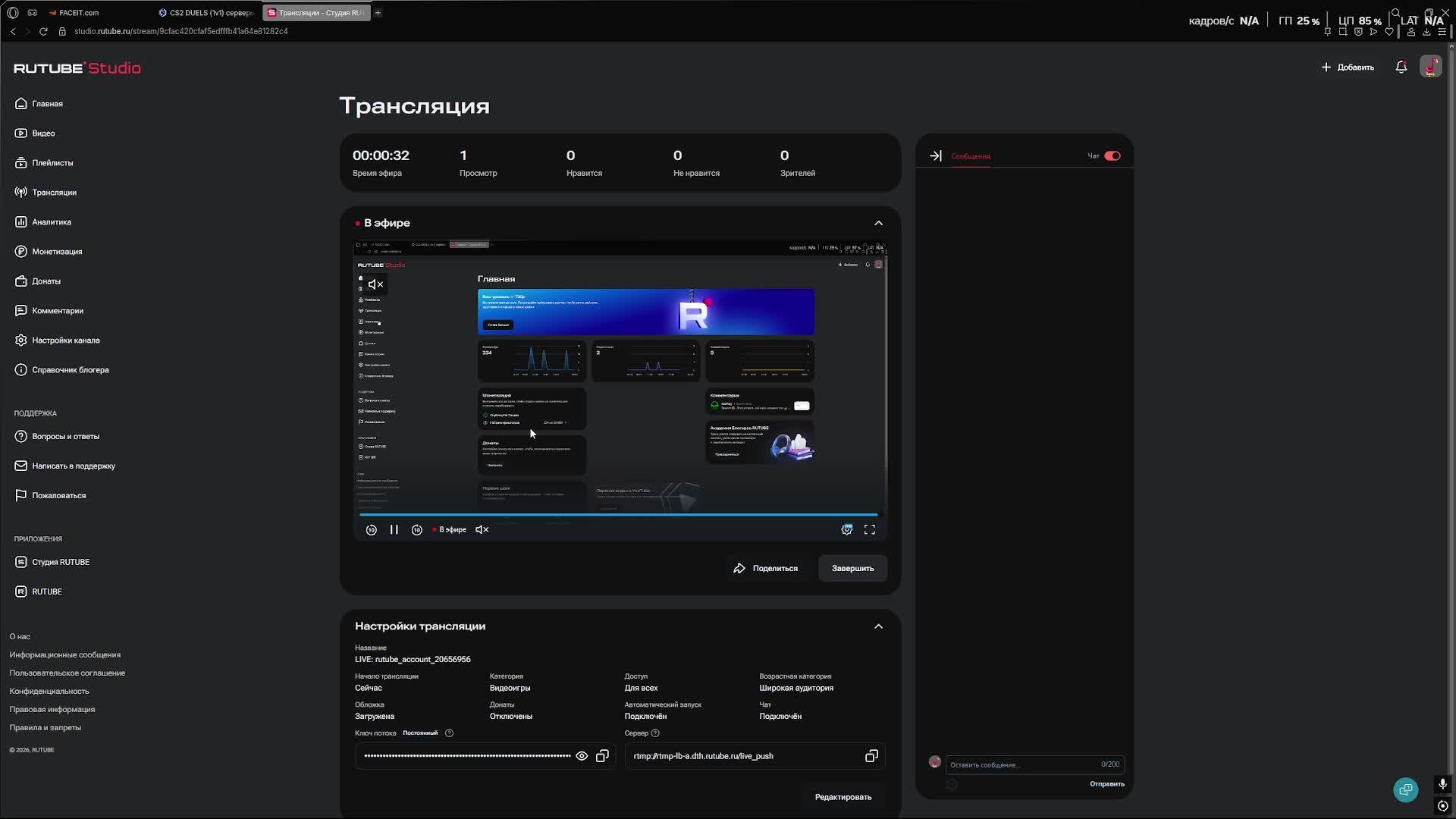Open the Комментарии section in the sidebar
This screenshot has width=1456, height=819.
[x=57, y=310]
